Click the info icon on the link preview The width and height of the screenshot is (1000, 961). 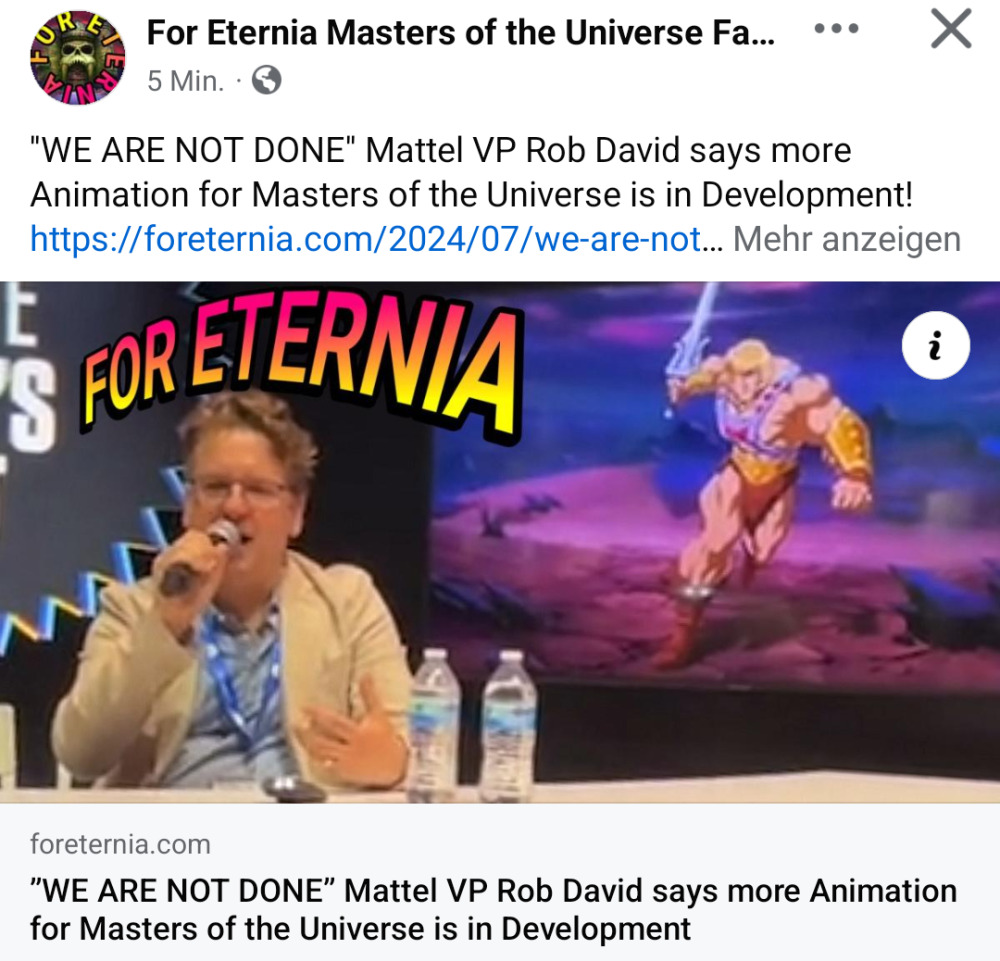[936, 345]
